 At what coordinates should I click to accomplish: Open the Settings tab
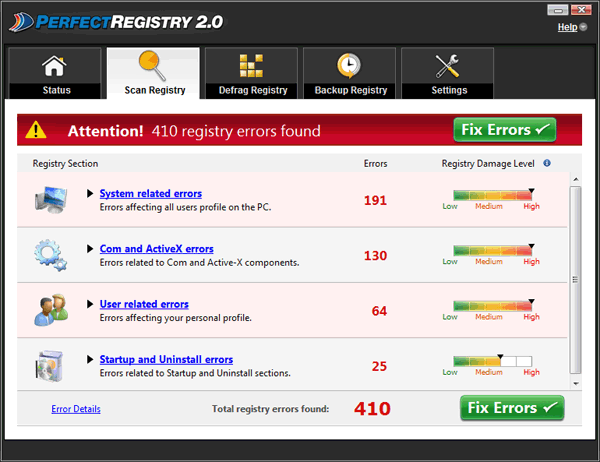pos(448,73)
